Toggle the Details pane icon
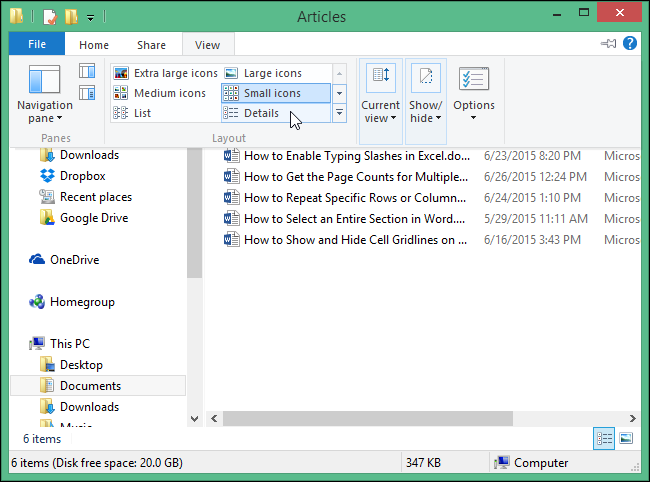Image resolution: width=650 pixels, height=482 pixels. [x=87, y=92]
